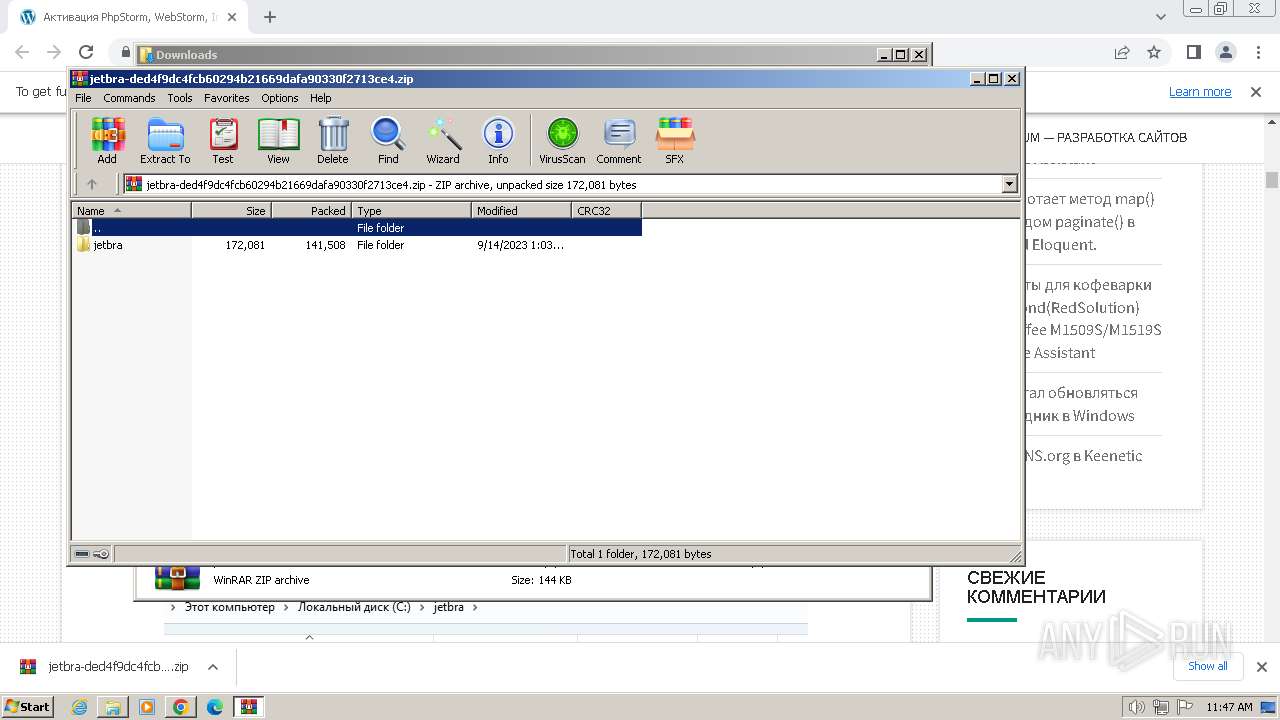The width and height of the screenshot is (1280, 720).
Task: Open Microsoft Edge from the taskbar
Action: coord(215,707)
